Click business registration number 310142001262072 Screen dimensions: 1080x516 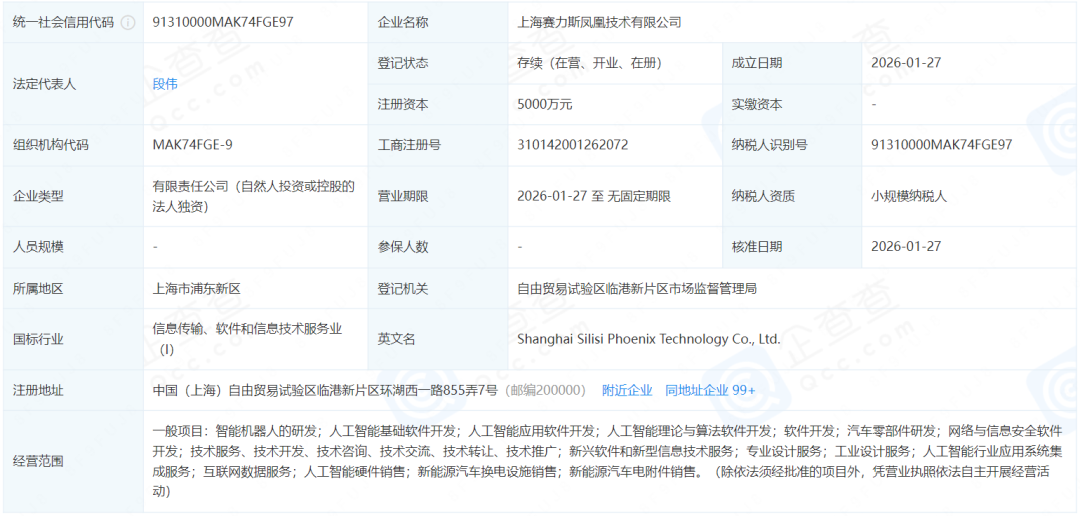pyautogui.click(x=573, y=145)
